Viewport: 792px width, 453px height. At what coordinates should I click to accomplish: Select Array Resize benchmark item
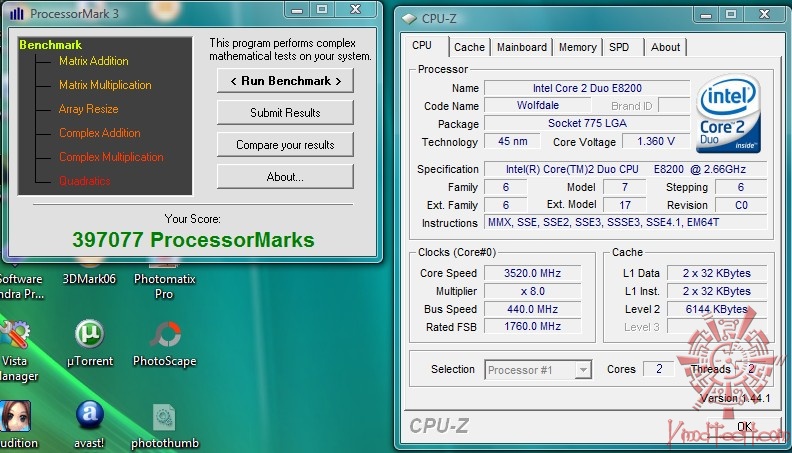88,109
